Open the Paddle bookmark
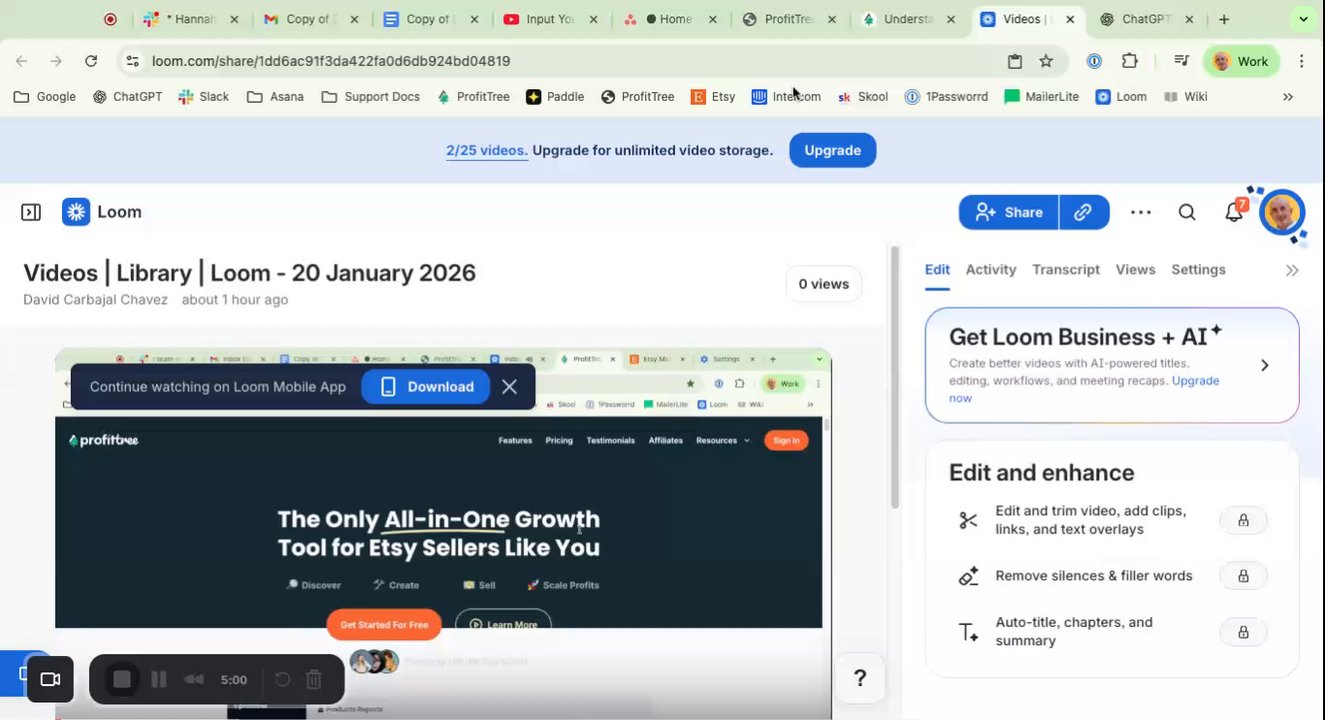This screenshot has width=1325, height=720. coord(555,97)
